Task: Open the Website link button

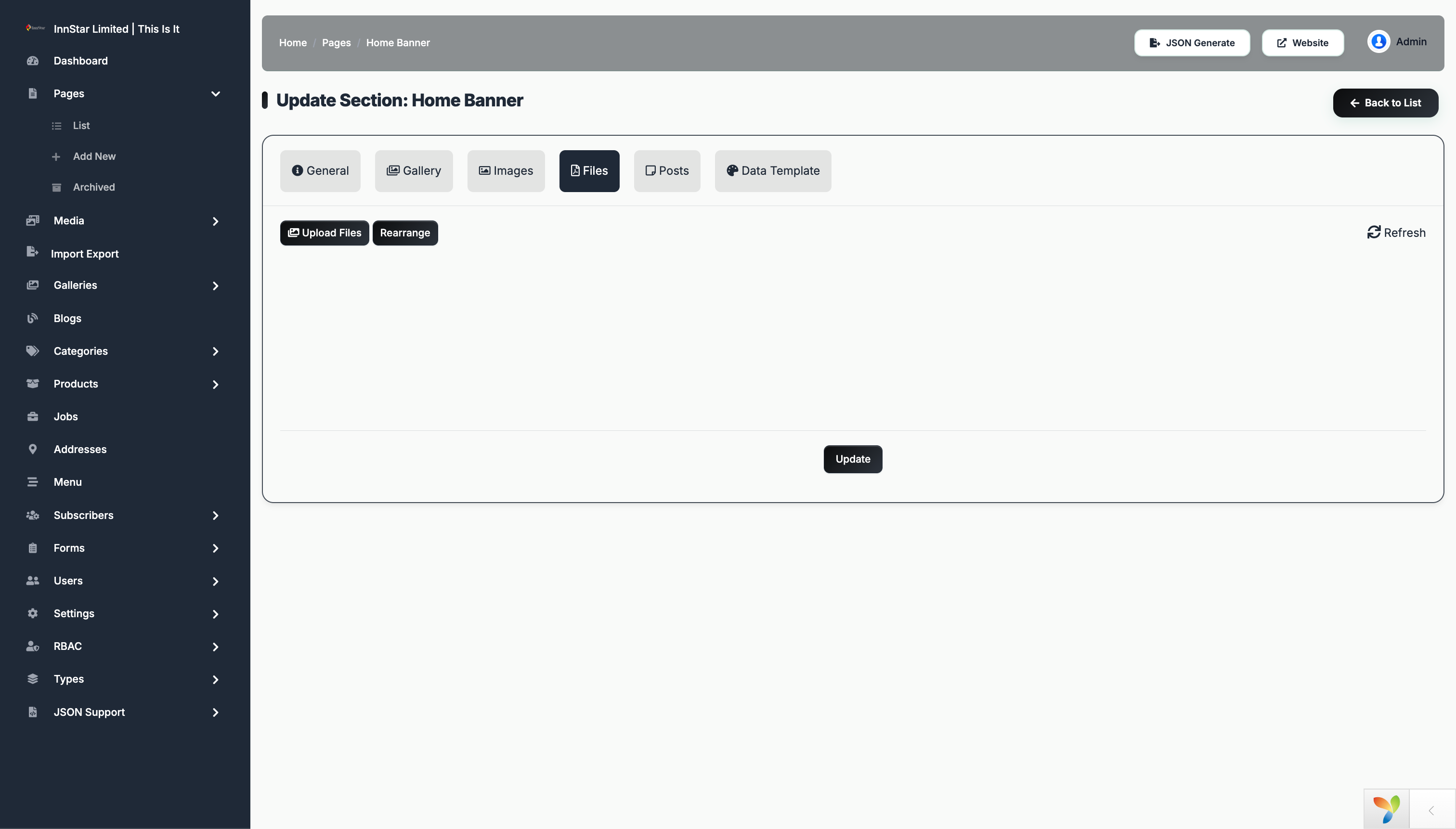Action: 1303,43
